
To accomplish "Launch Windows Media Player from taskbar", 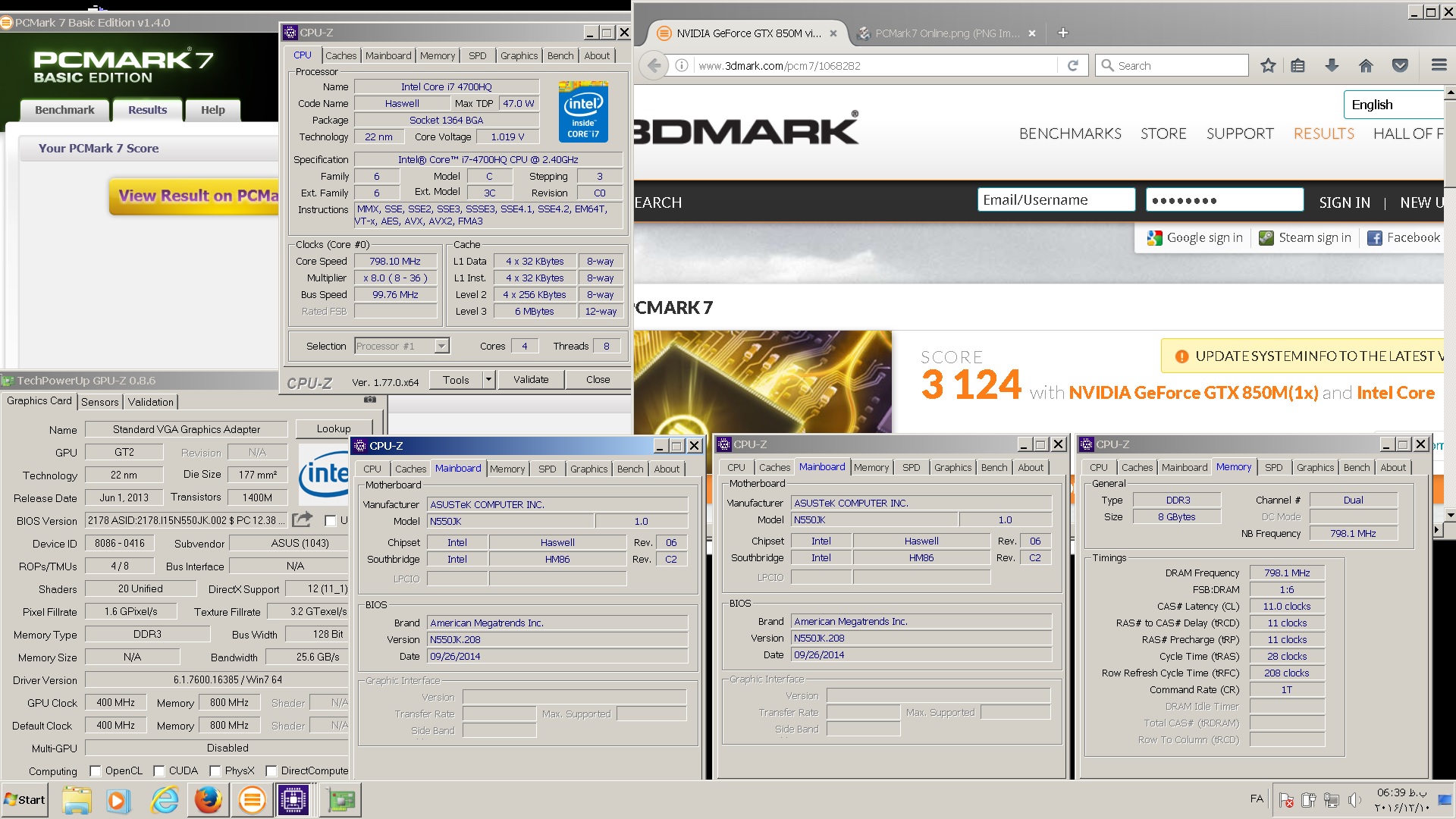I will [118, 800].
